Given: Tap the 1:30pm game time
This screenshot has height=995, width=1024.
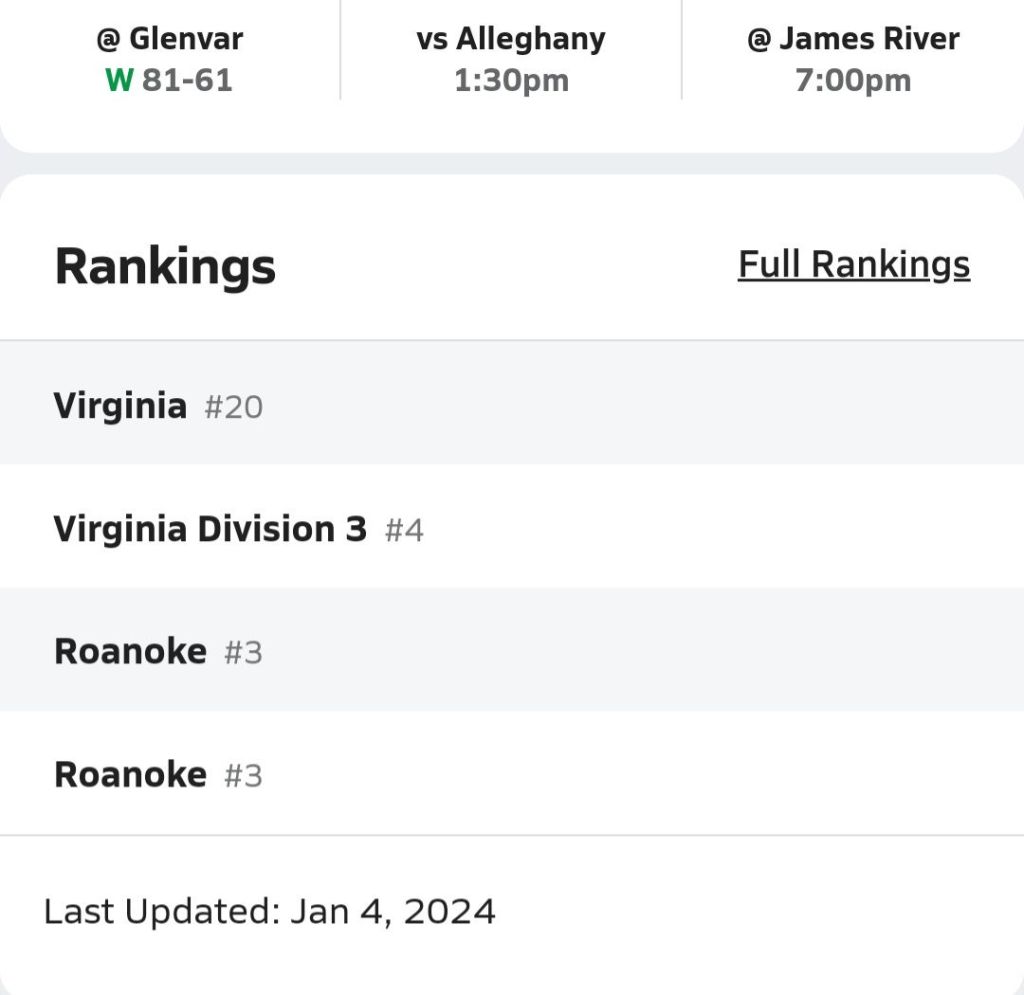Looking at the screenshot, I should [511, 80].
